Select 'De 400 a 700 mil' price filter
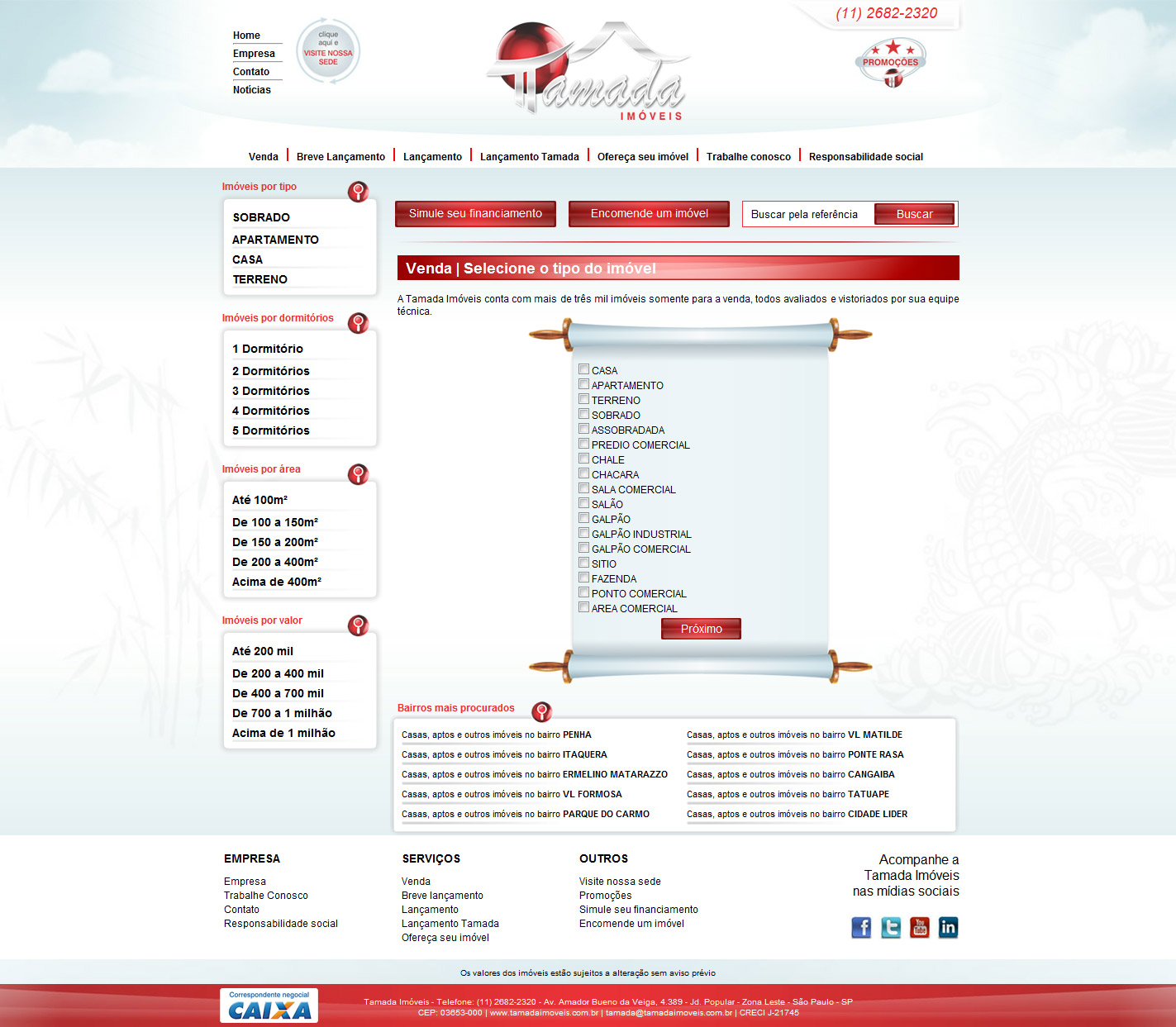Screen dimensions: 1176x1027 point(278,693)
